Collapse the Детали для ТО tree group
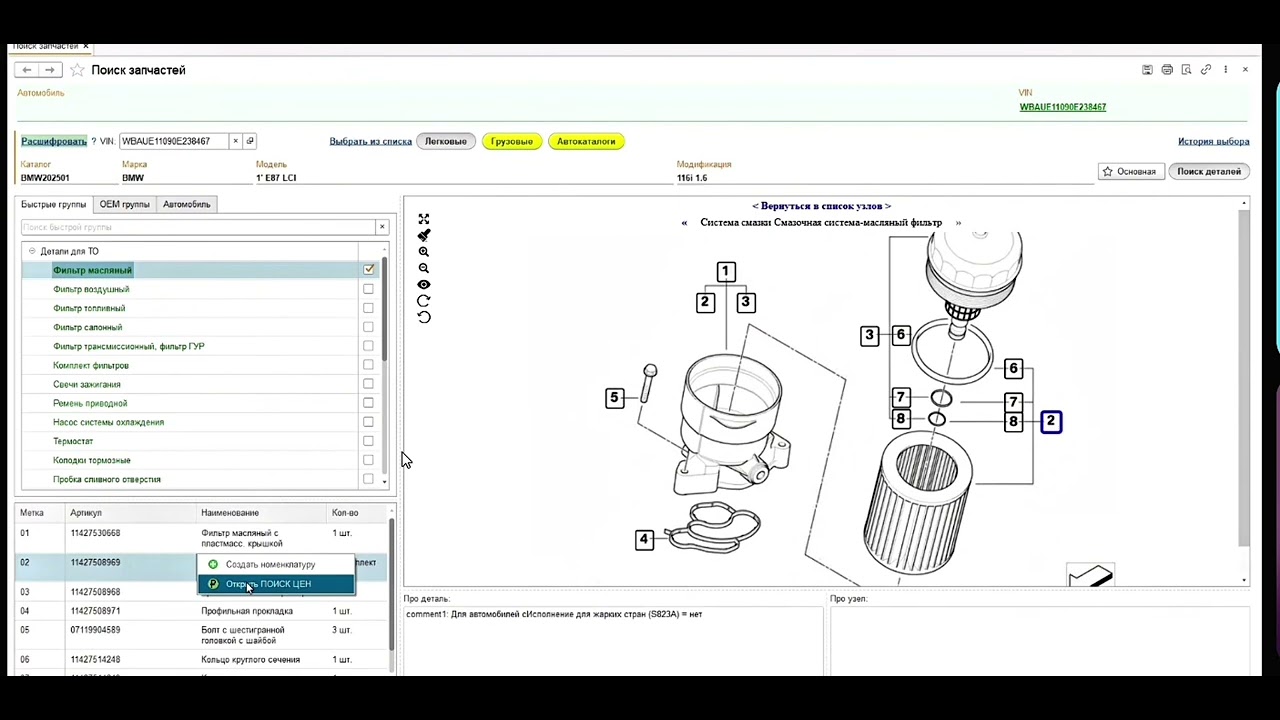This screenshot has width=1280, height=720. tap(32, 251)
